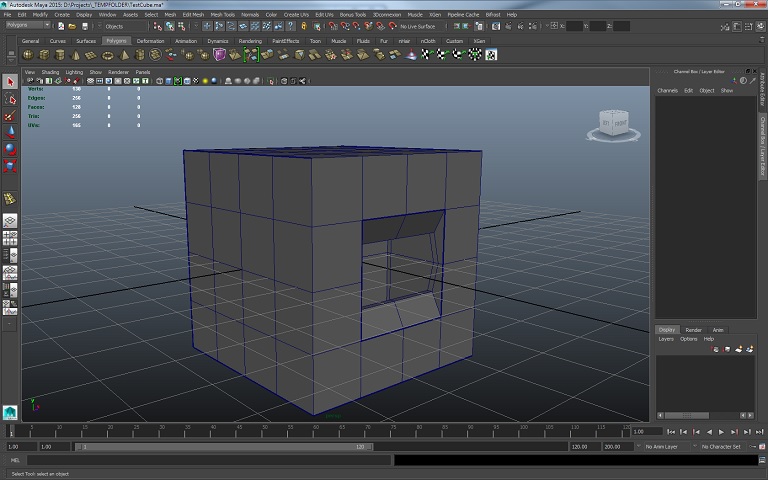Create a polygon cube from shelf

point(44,55)
